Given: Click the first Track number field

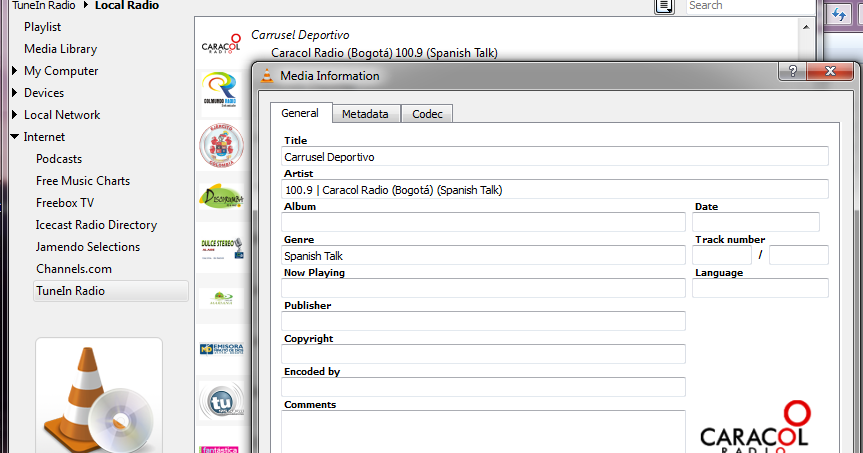Looking at the screenshot, I should (722, 255).
